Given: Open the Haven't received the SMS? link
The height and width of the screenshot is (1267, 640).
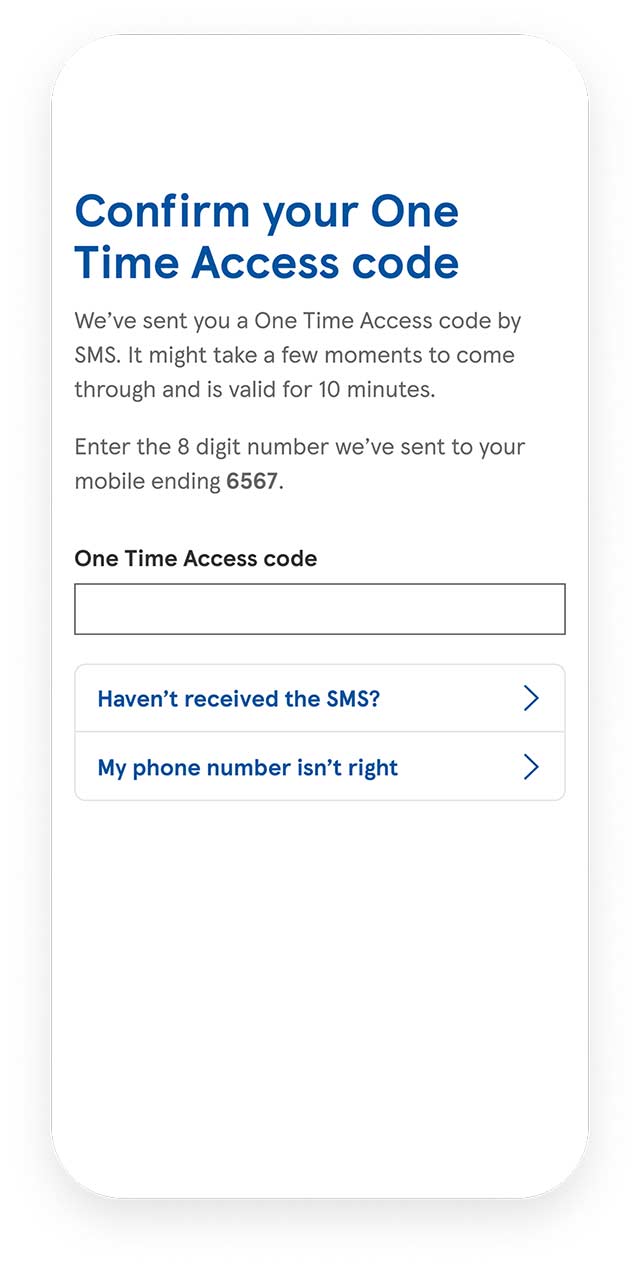Looking at the screenshot, I should [239, 698].
